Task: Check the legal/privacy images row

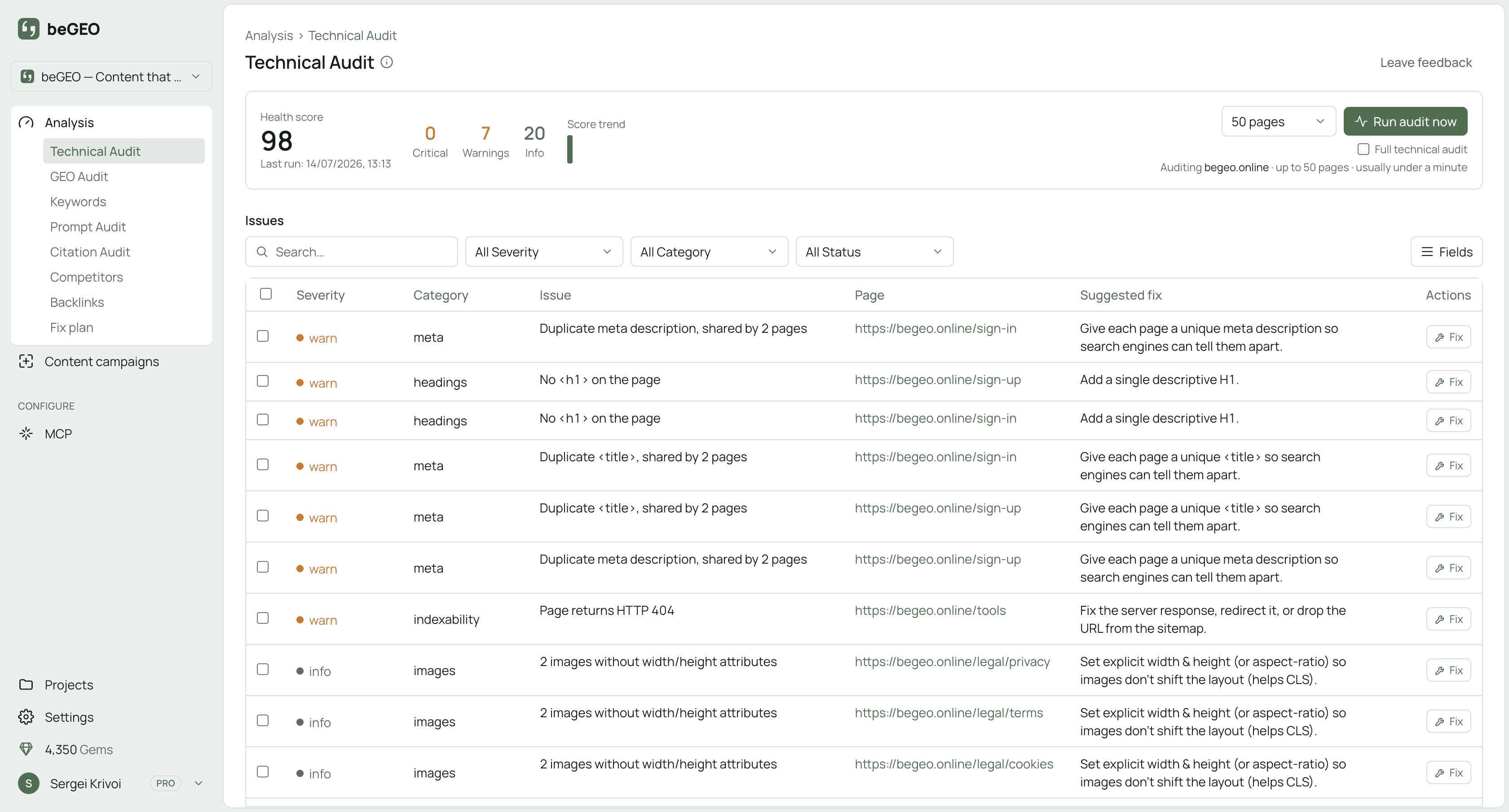Action: click(263, 669)
